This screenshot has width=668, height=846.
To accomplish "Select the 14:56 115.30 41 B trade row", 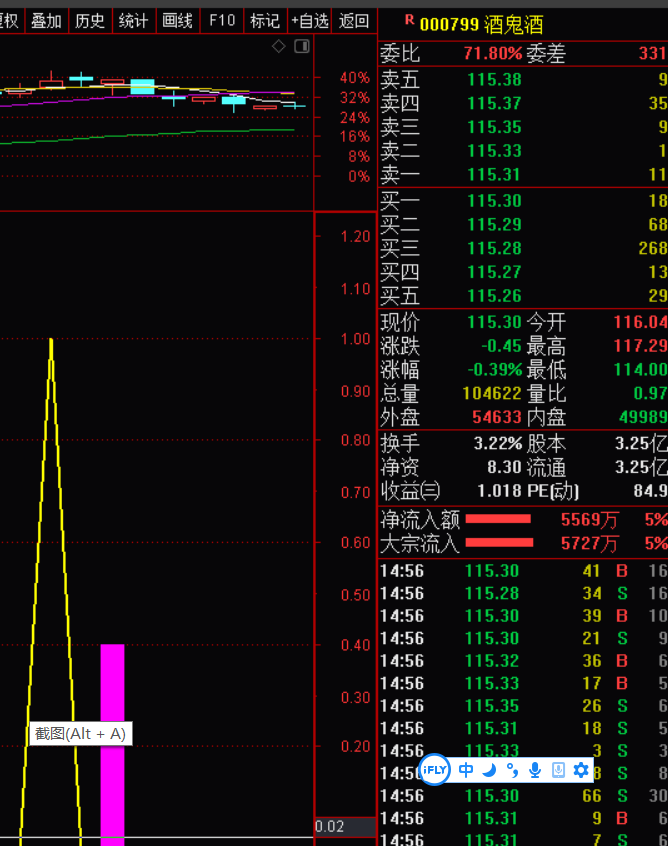I will point(523,571).
